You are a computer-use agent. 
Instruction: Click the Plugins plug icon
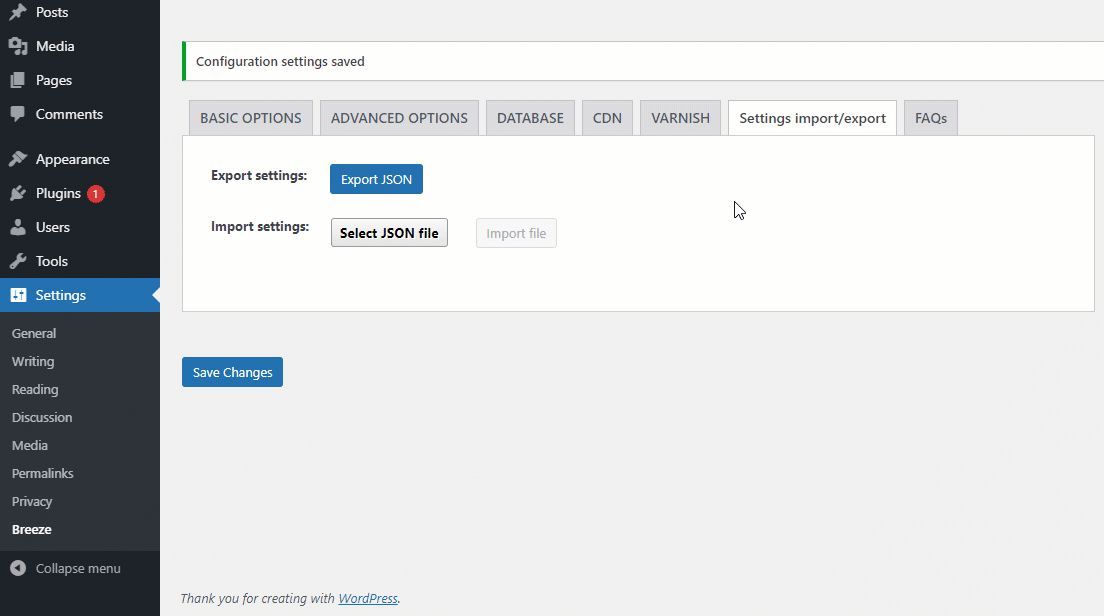(x=18, y=193)
